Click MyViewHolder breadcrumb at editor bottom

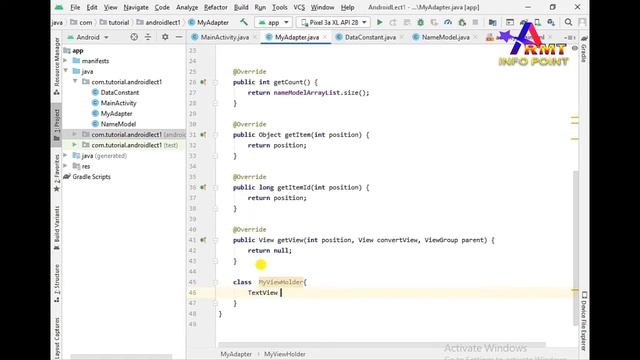pos(284,354)
